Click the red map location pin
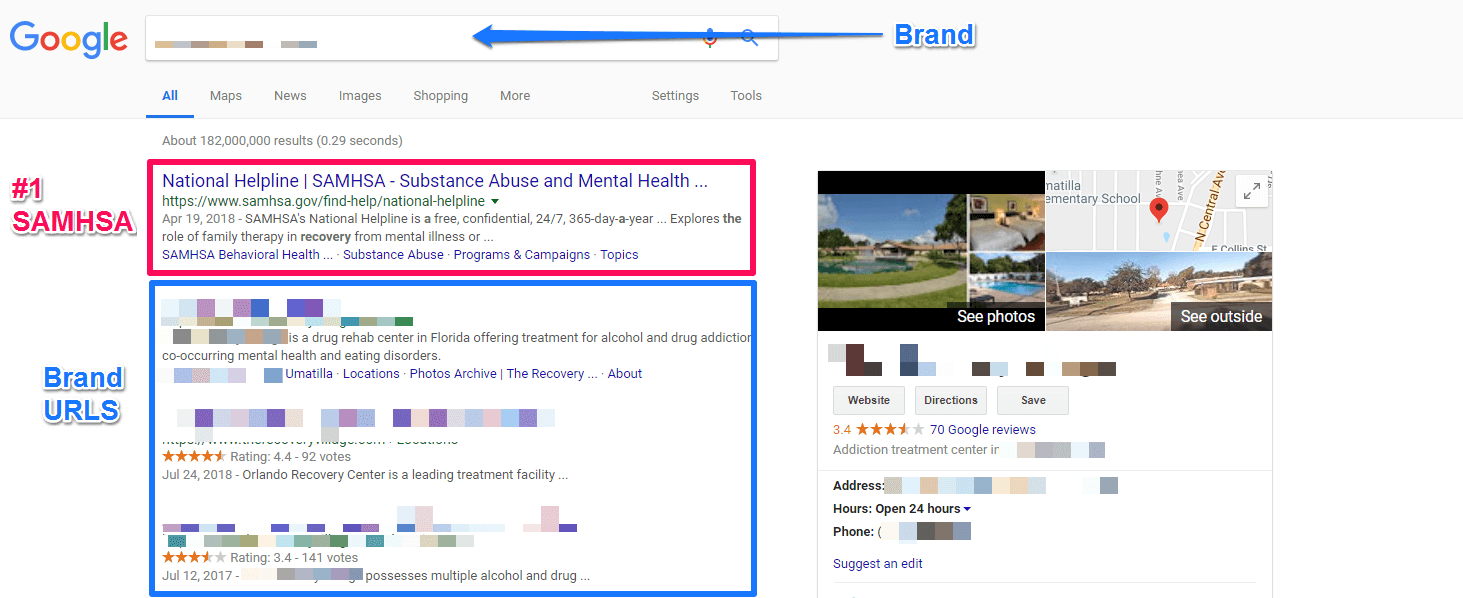The image size is (1463, 598). tap(1159, 210)
